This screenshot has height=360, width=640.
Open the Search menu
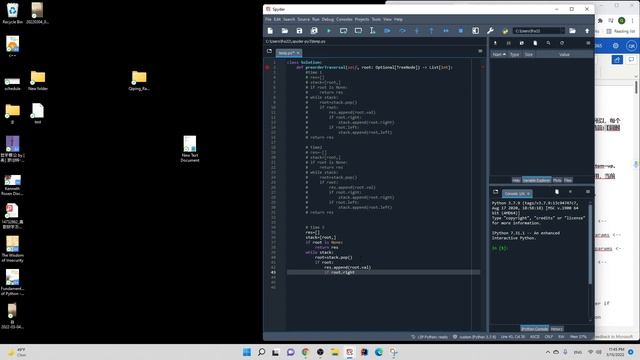(289, 19)
